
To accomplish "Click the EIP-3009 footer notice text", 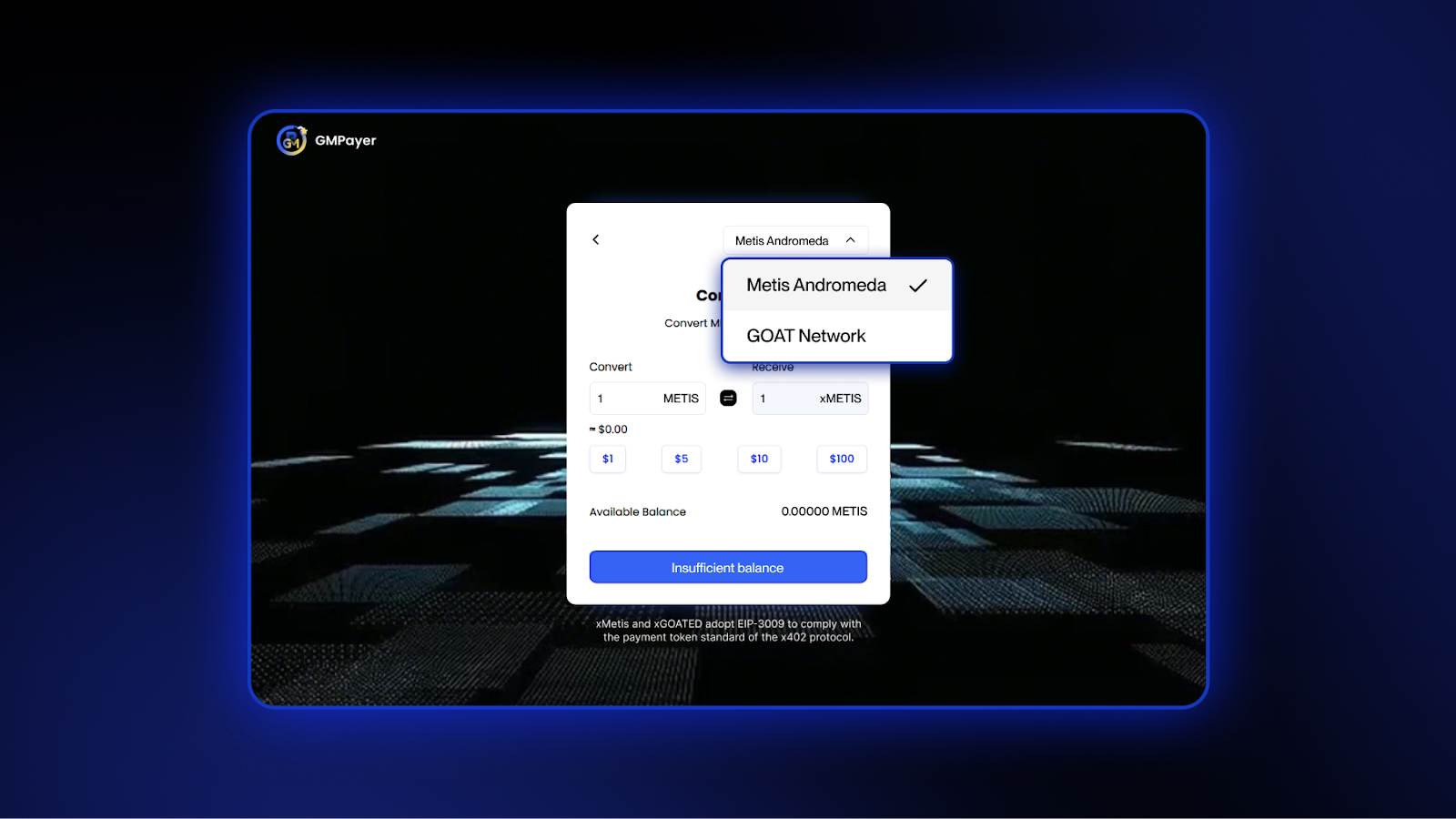I will [x=728, y=631].
